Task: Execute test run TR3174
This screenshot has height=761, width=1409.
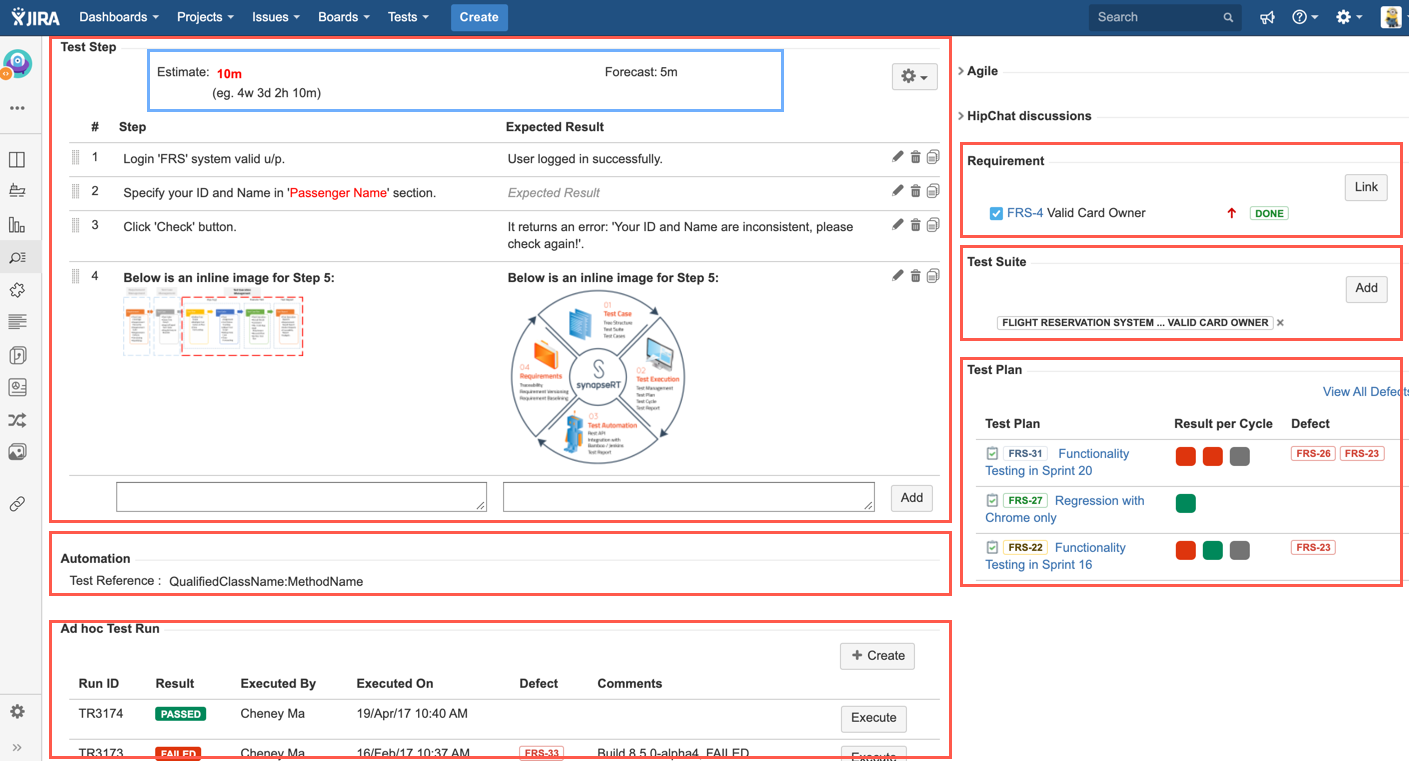Action: click(873, 718)
